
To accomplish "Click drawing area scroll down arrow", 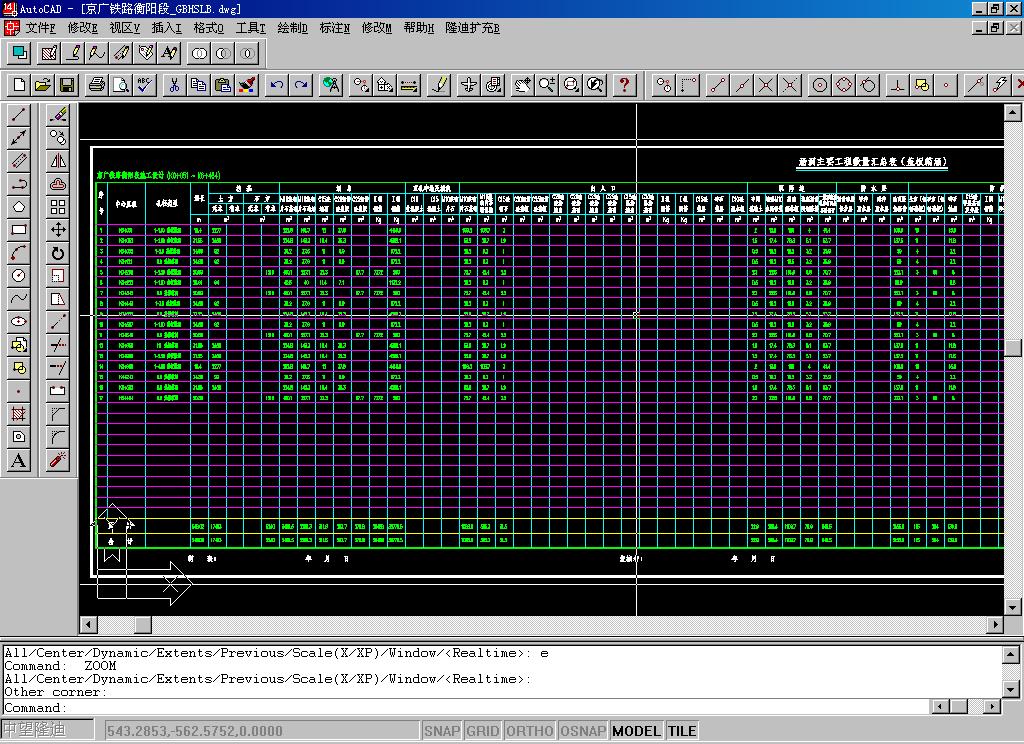I will (x=1012, y=607).
